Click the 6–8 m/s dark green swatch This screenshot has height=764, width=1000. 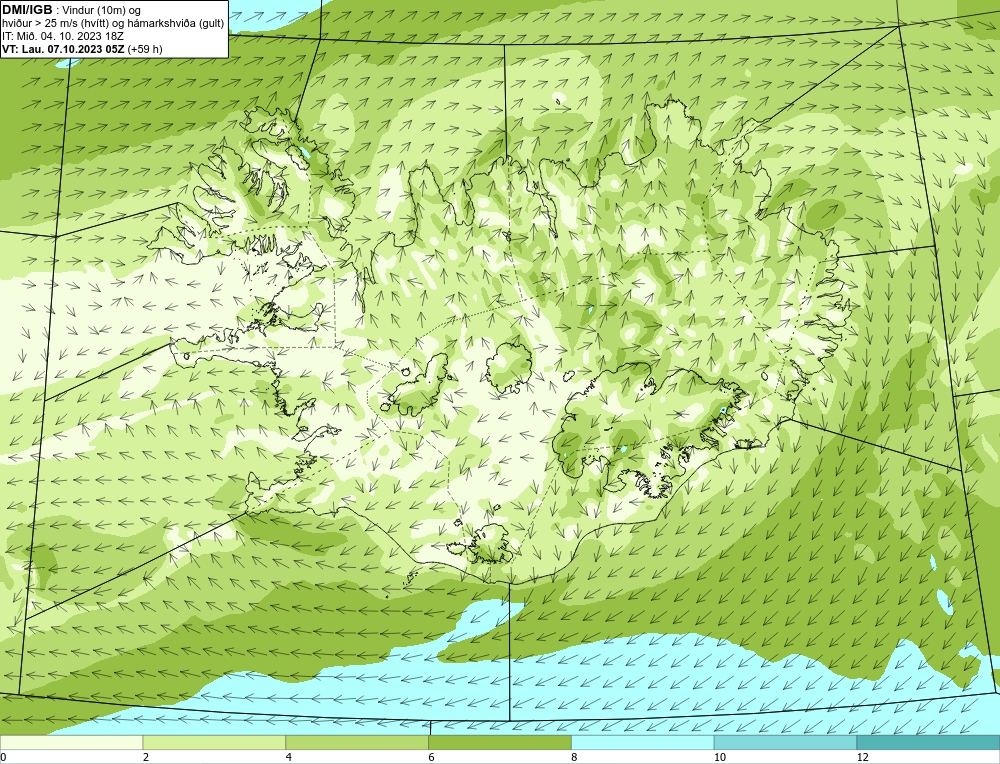click(500, 743)
